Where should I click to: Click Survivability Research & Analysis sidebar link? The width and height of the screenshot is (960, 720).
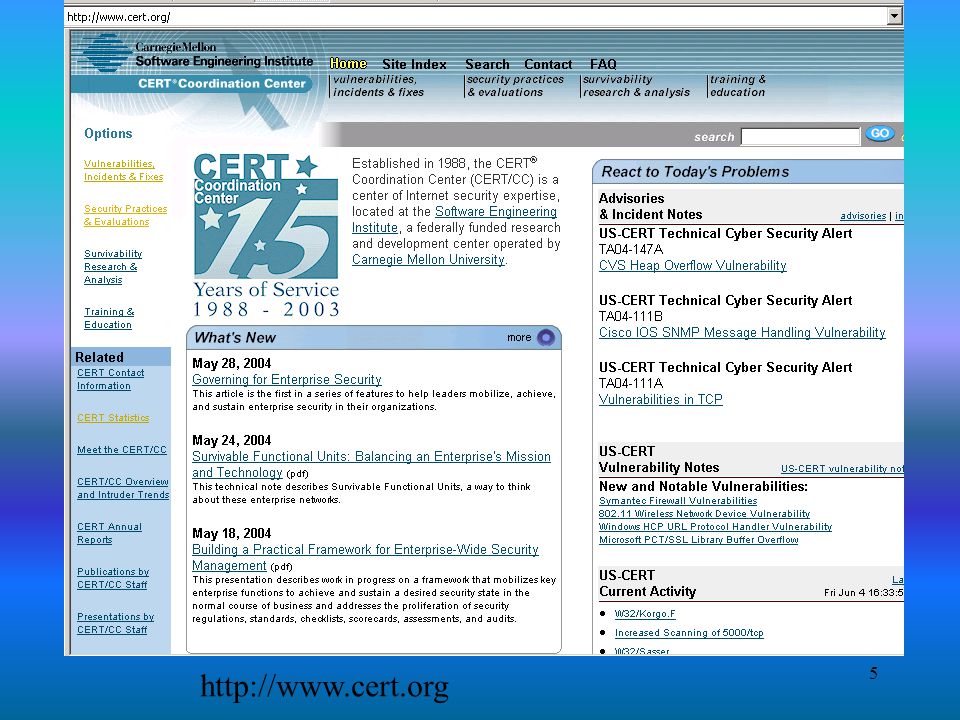pos(113,266)
